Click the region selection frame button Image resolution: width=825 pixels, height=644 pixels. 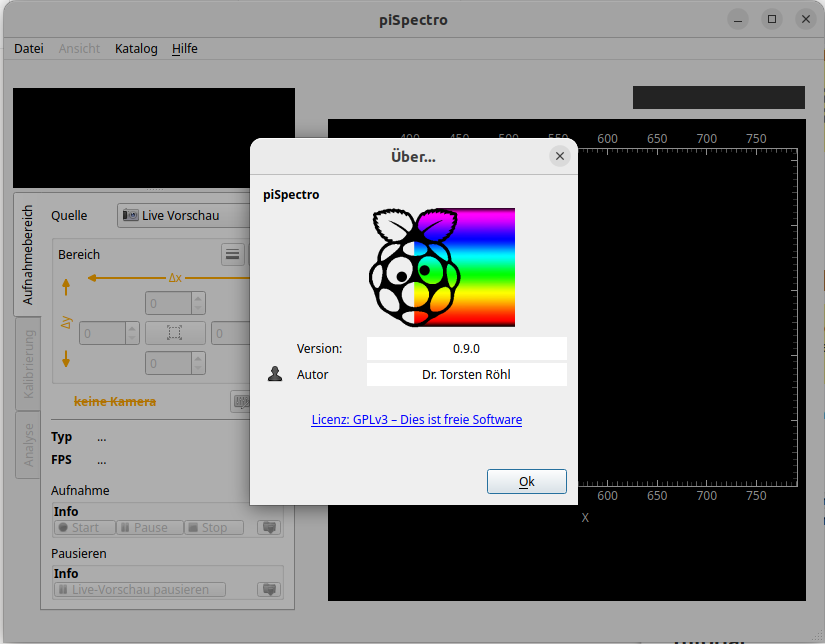(x=175, y=333)
